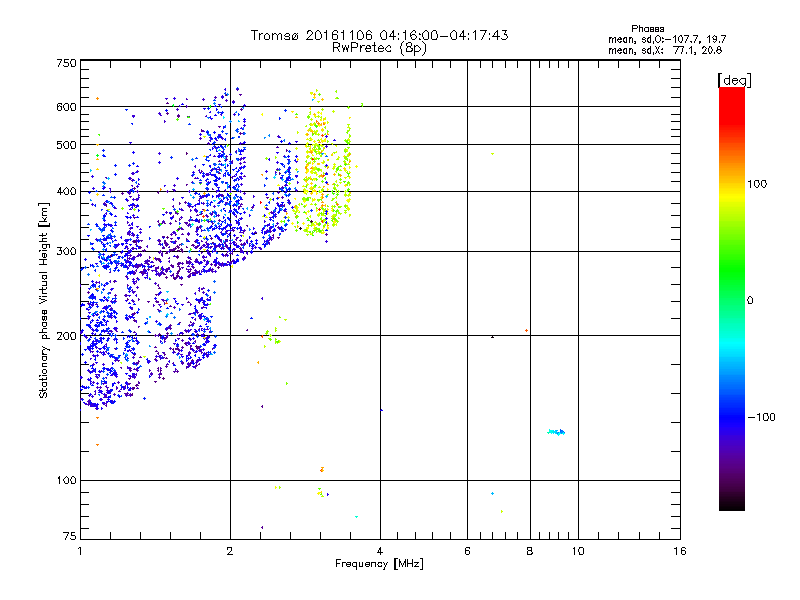
Task: Click the plot title 'Tromsø 20161106 04:16:00-04:17:43'
Action: [379, 35]
